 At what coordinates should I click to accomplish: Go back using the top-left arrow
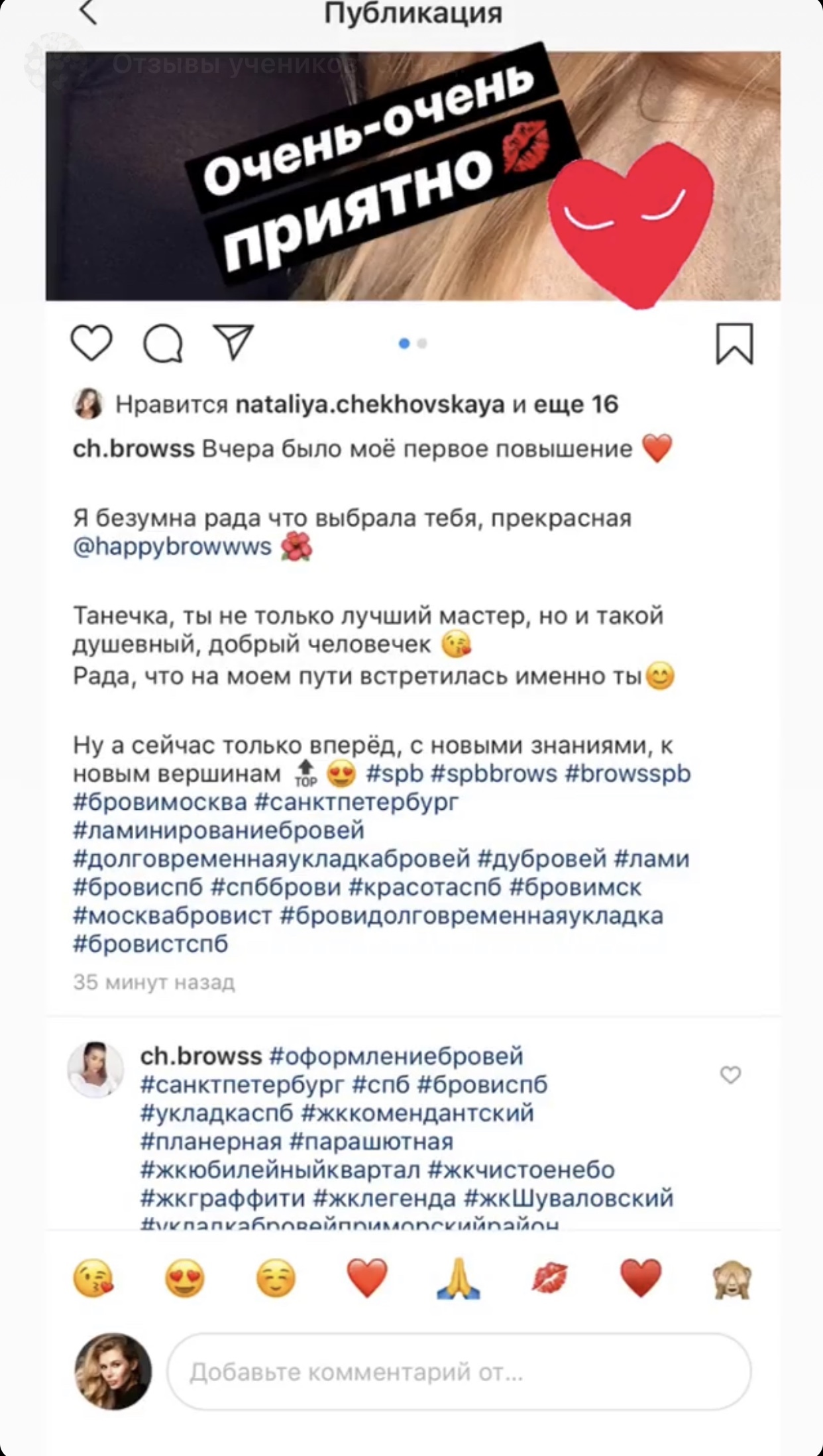[x=88, y=13]
